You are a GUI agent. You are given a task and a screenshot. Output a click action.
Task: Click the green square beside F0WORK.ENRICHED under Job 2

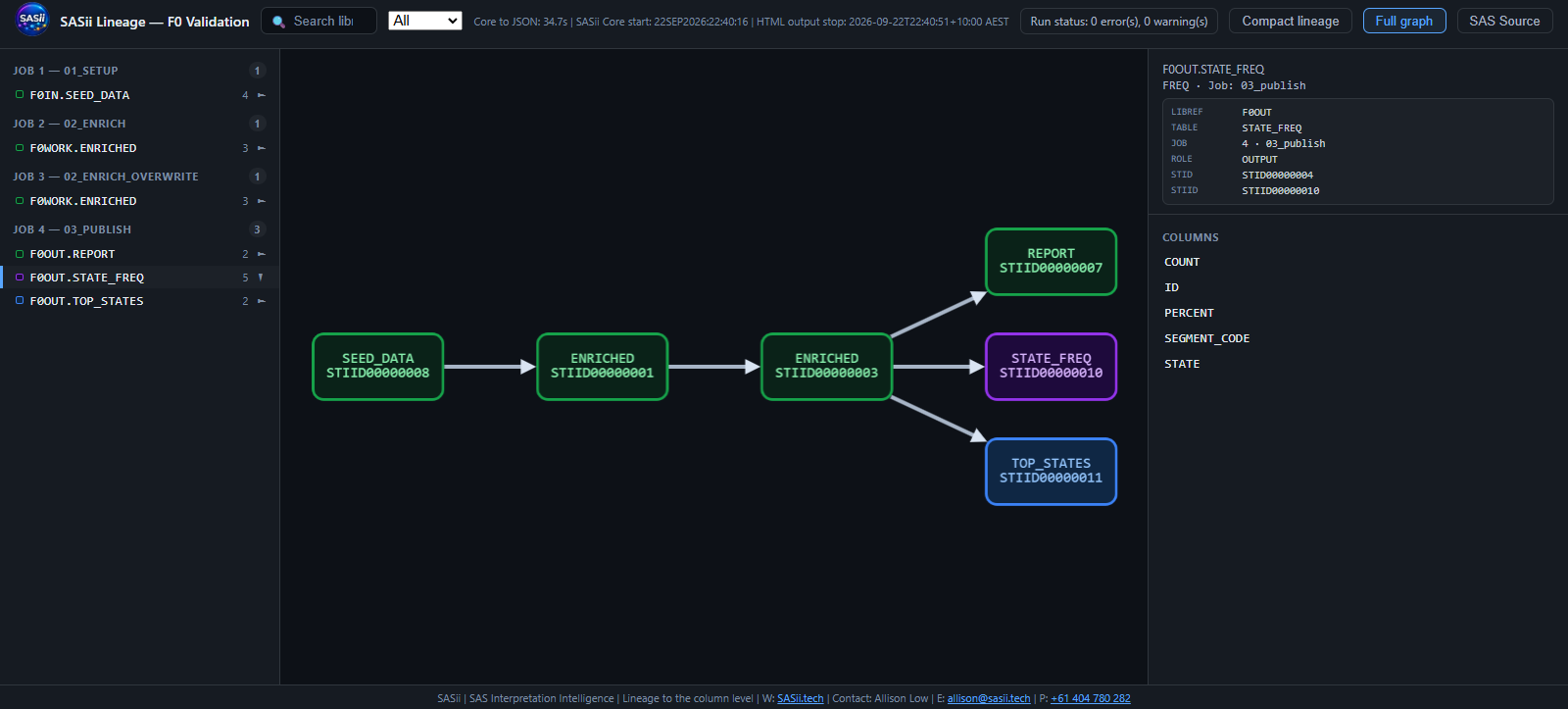20,148
